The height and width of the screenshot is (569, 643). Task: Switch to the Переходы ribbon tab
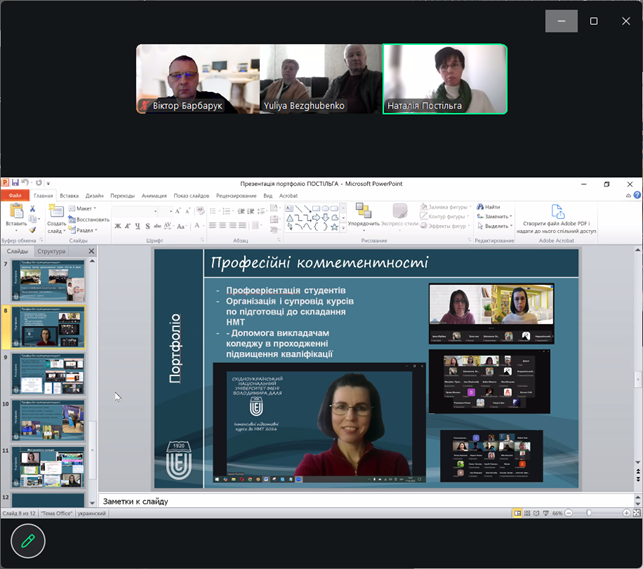click(122, 196)
